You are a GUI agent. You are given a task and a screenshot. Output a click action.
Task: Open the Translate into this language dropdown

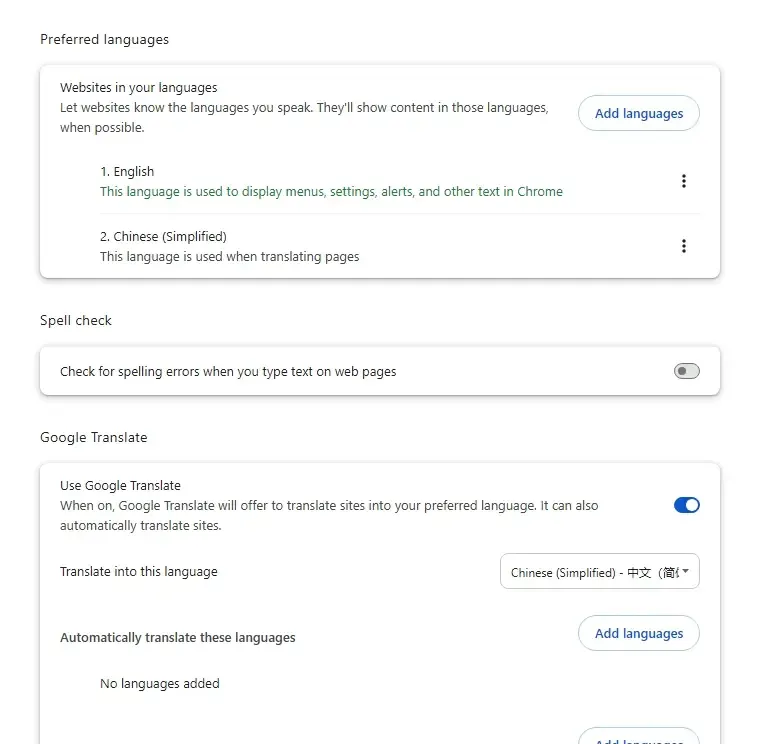(x=599, y=572)
